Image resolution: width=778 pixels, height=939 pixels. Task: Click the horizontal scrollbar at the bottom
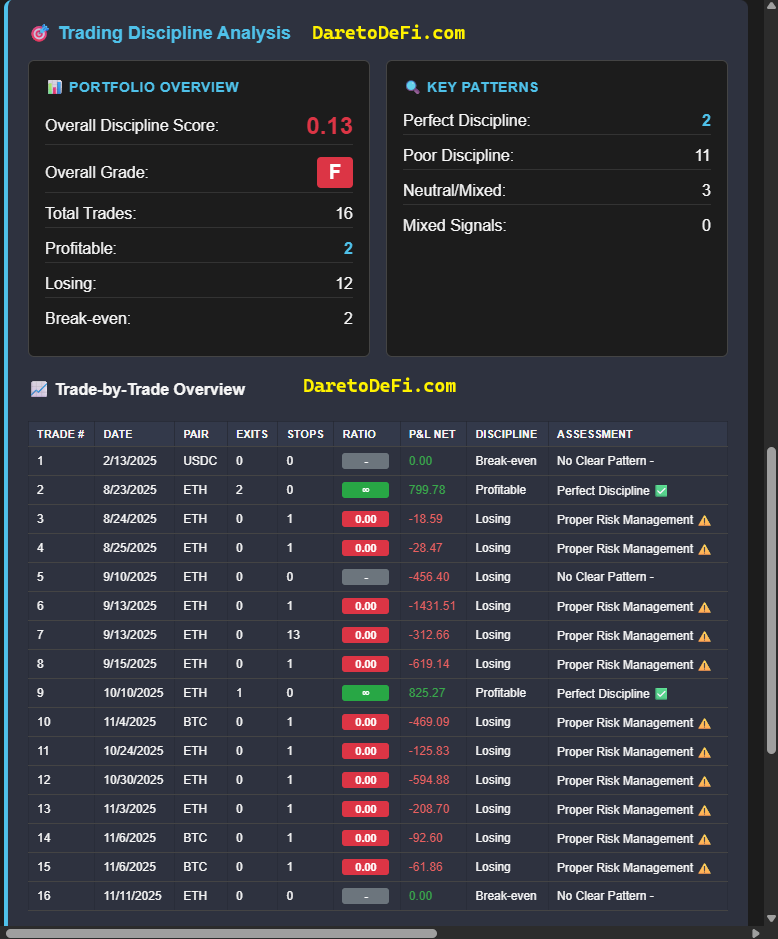220,933
